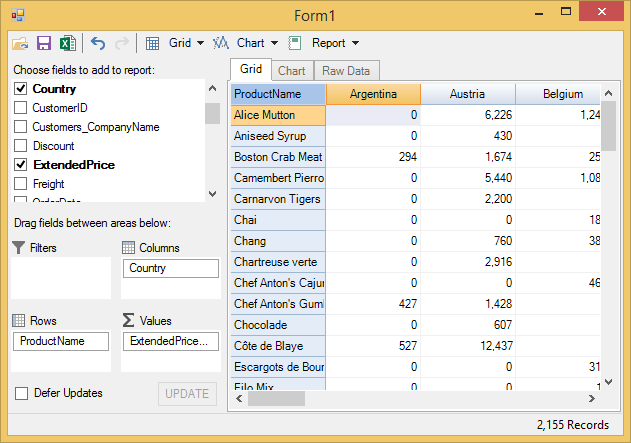Maximize the Form1 window
Screen dimensions: 631x443
tap(566, 12)
